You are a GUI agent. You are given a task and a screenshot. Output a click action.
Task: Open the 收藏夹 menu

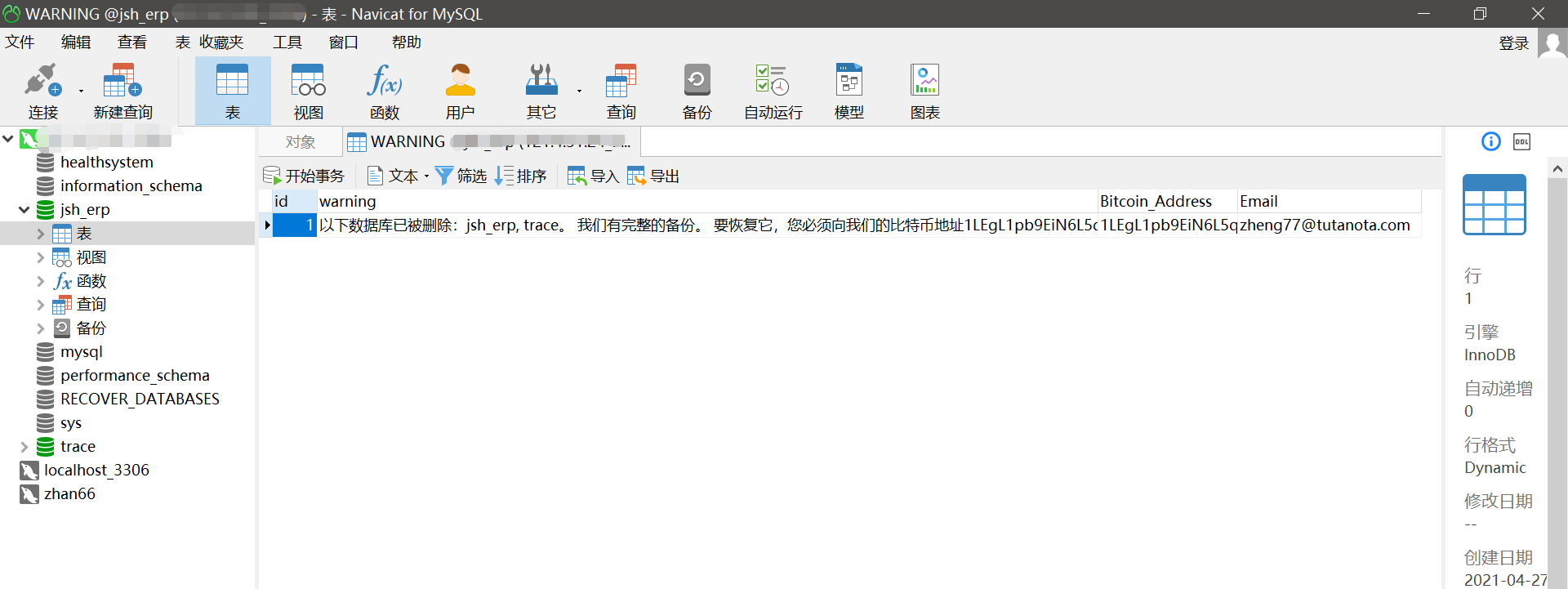pos(221,42)
